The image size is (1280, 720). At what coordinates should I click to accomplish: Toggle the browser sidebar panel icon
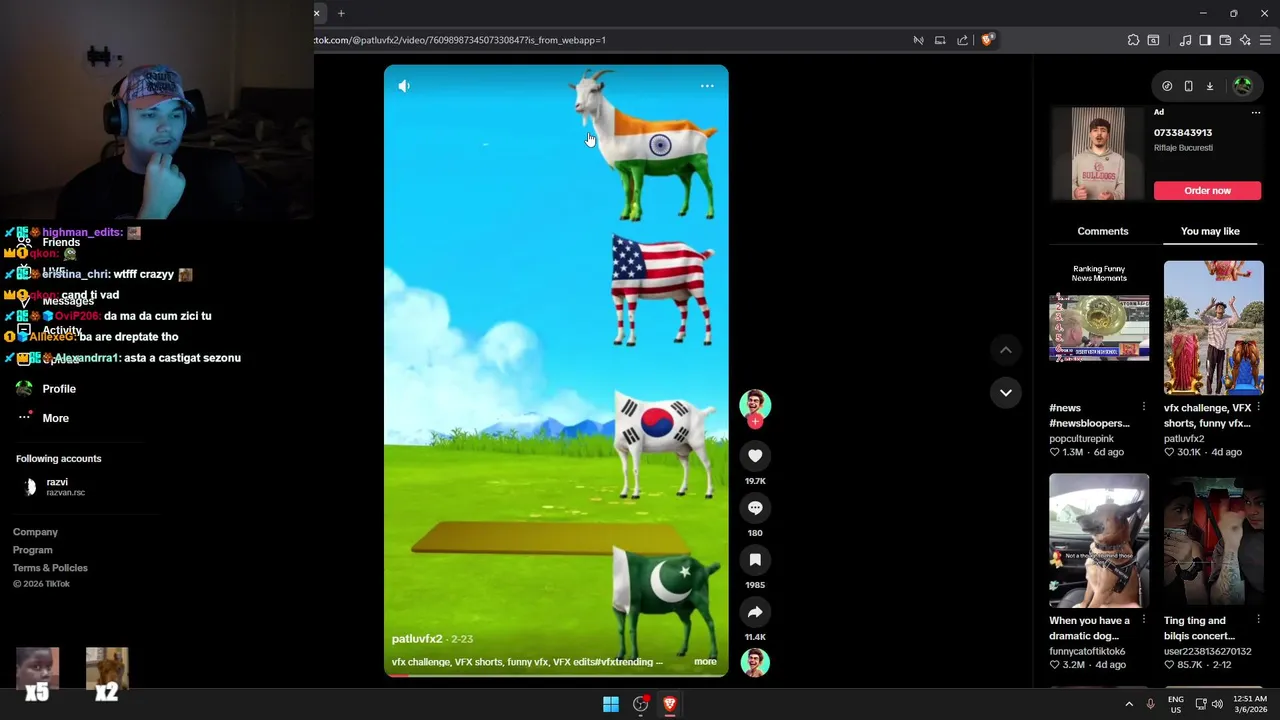[x=1205, y=40]
